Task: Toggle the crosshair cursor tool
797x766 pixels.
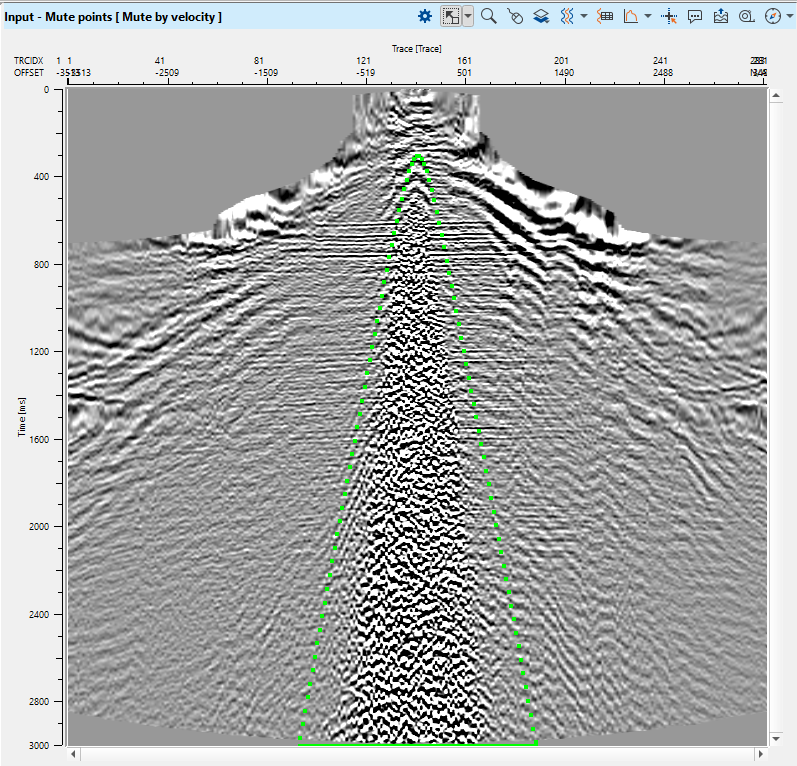Action: coord(670,16)
